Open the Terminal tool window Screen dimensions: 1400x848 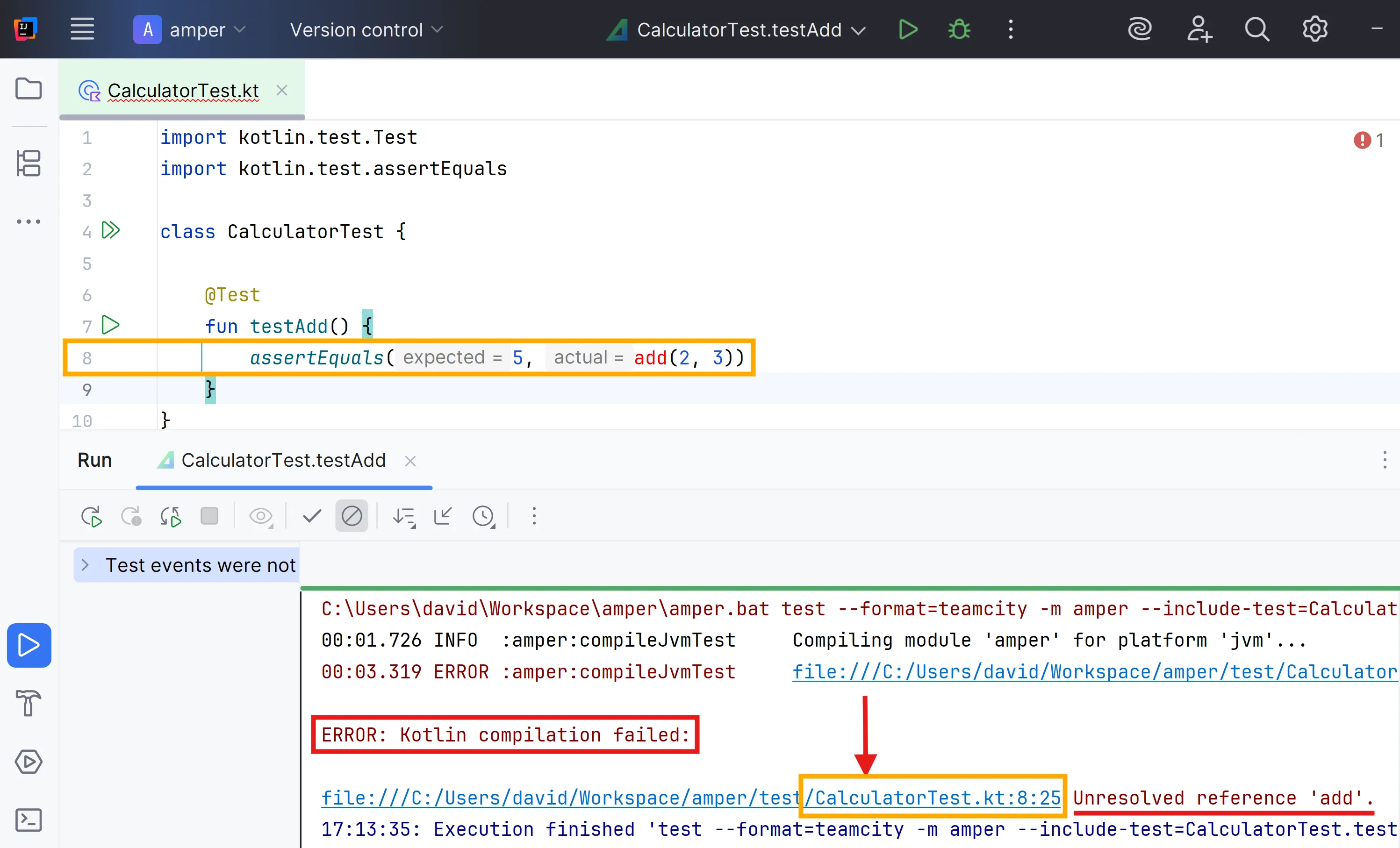coord(29,819)
